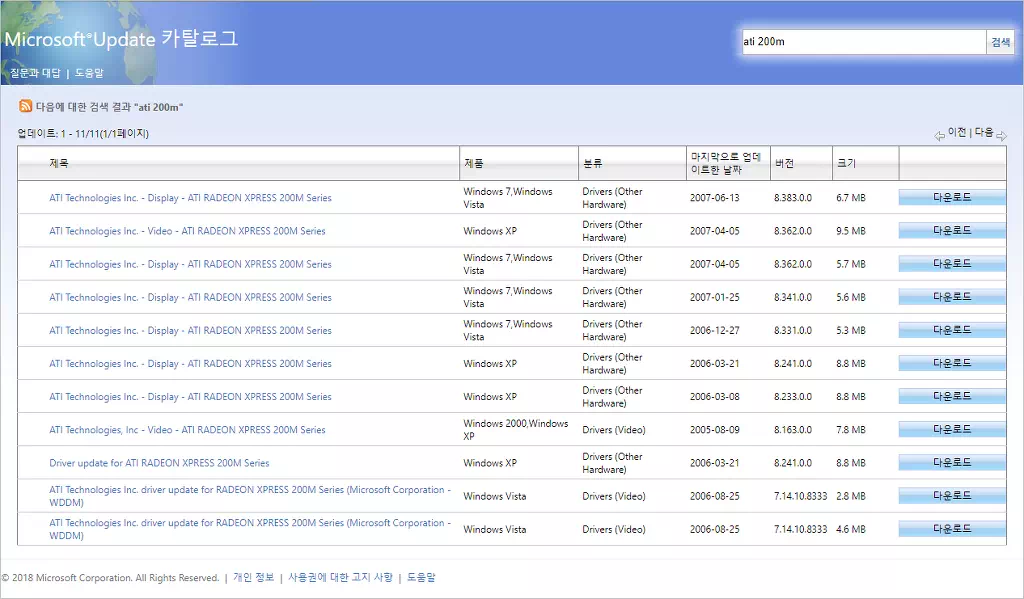The width and height of the screenshot is (1024, 599).
Task: Click 다운로드 for the 9.5 MB Video driver
Action: point(952,231)
